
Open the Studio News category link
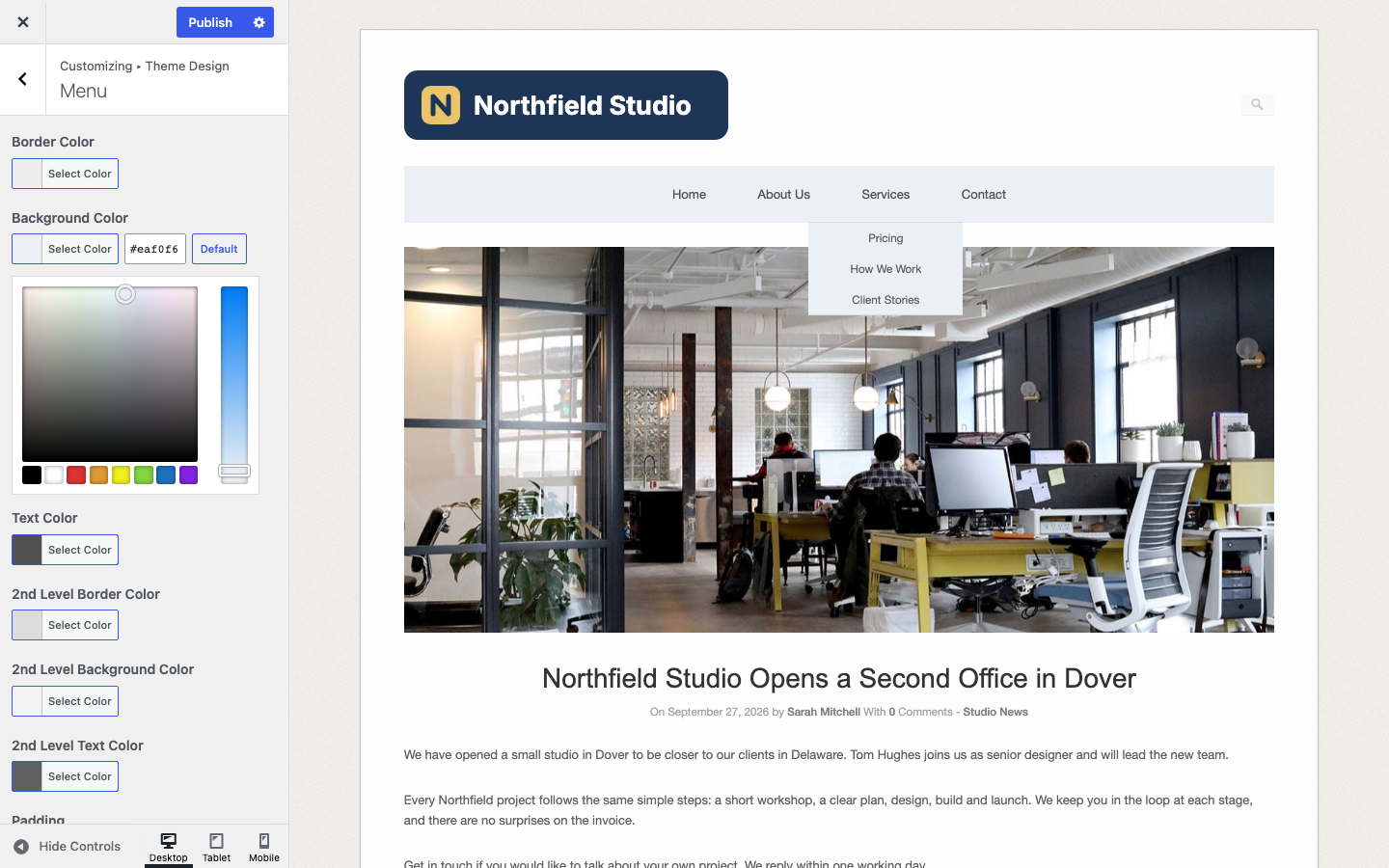point(995,712)
